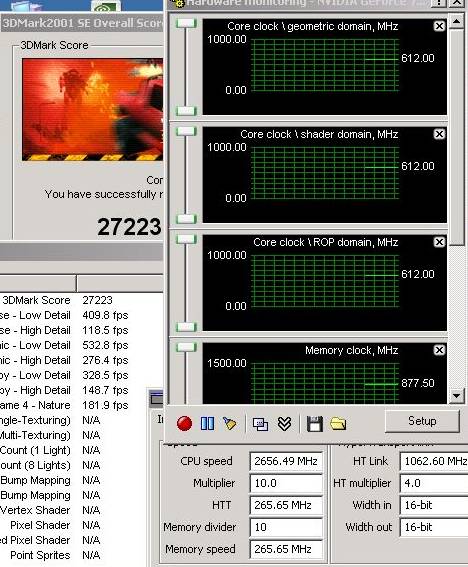Click the Multiplier field showing 10.0
468x567 pixels.
286,483
